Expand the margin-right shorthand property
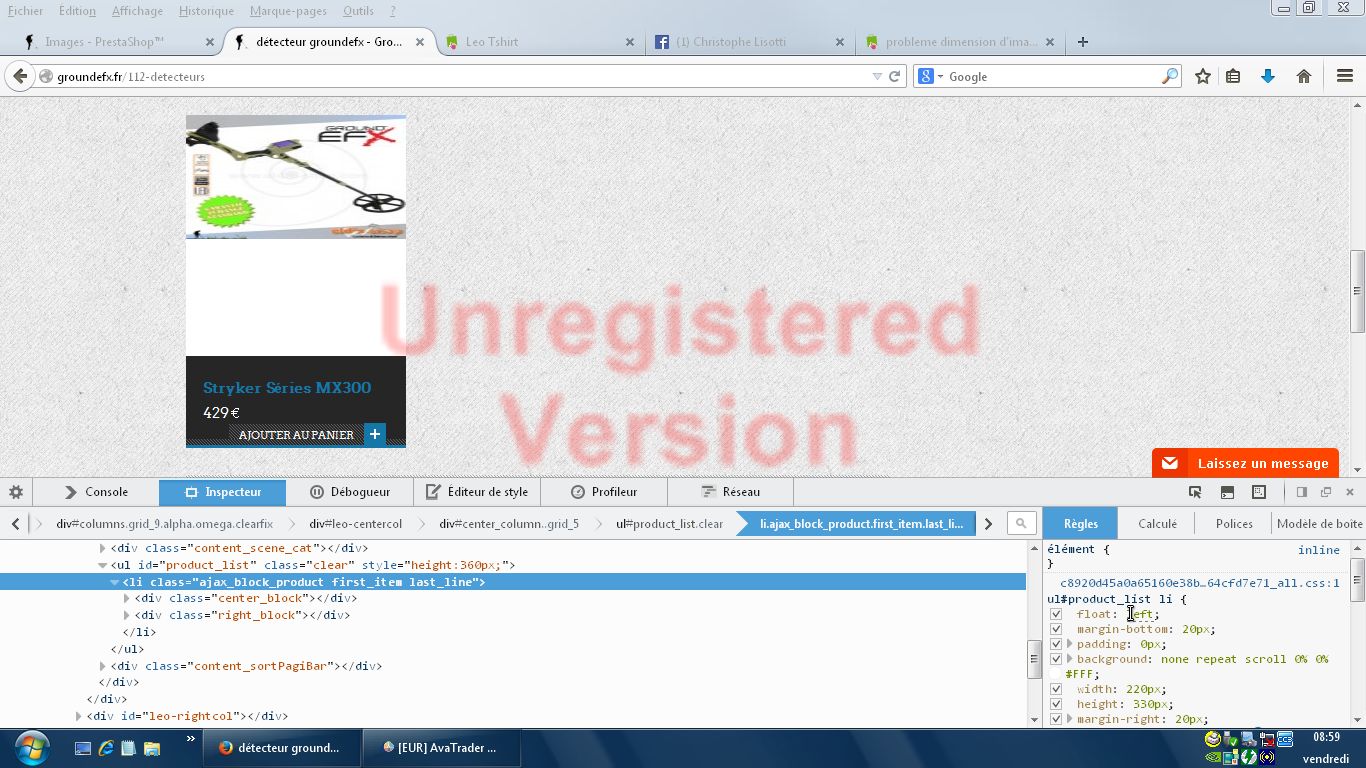1366x768 pixels. (1070, 719)
